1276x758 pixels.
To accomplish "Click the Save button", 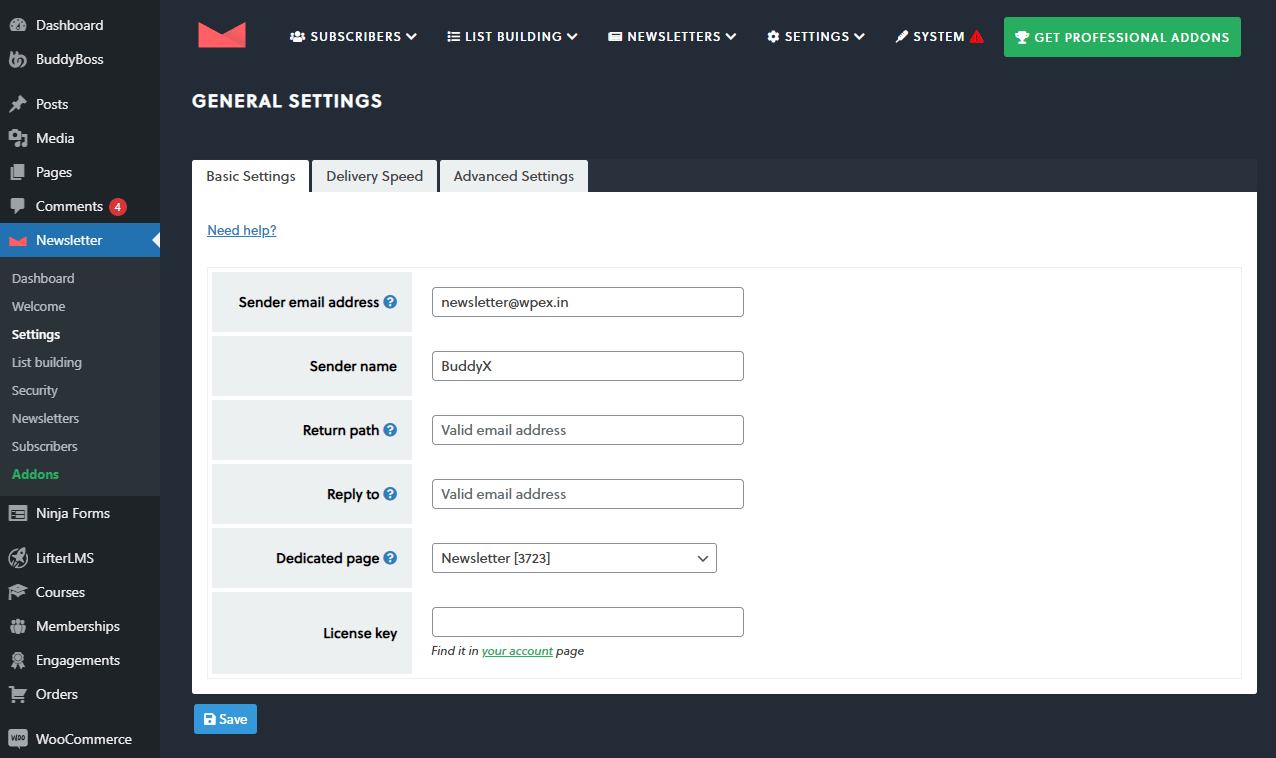I will pyautogui.click(x=225, y=719).
